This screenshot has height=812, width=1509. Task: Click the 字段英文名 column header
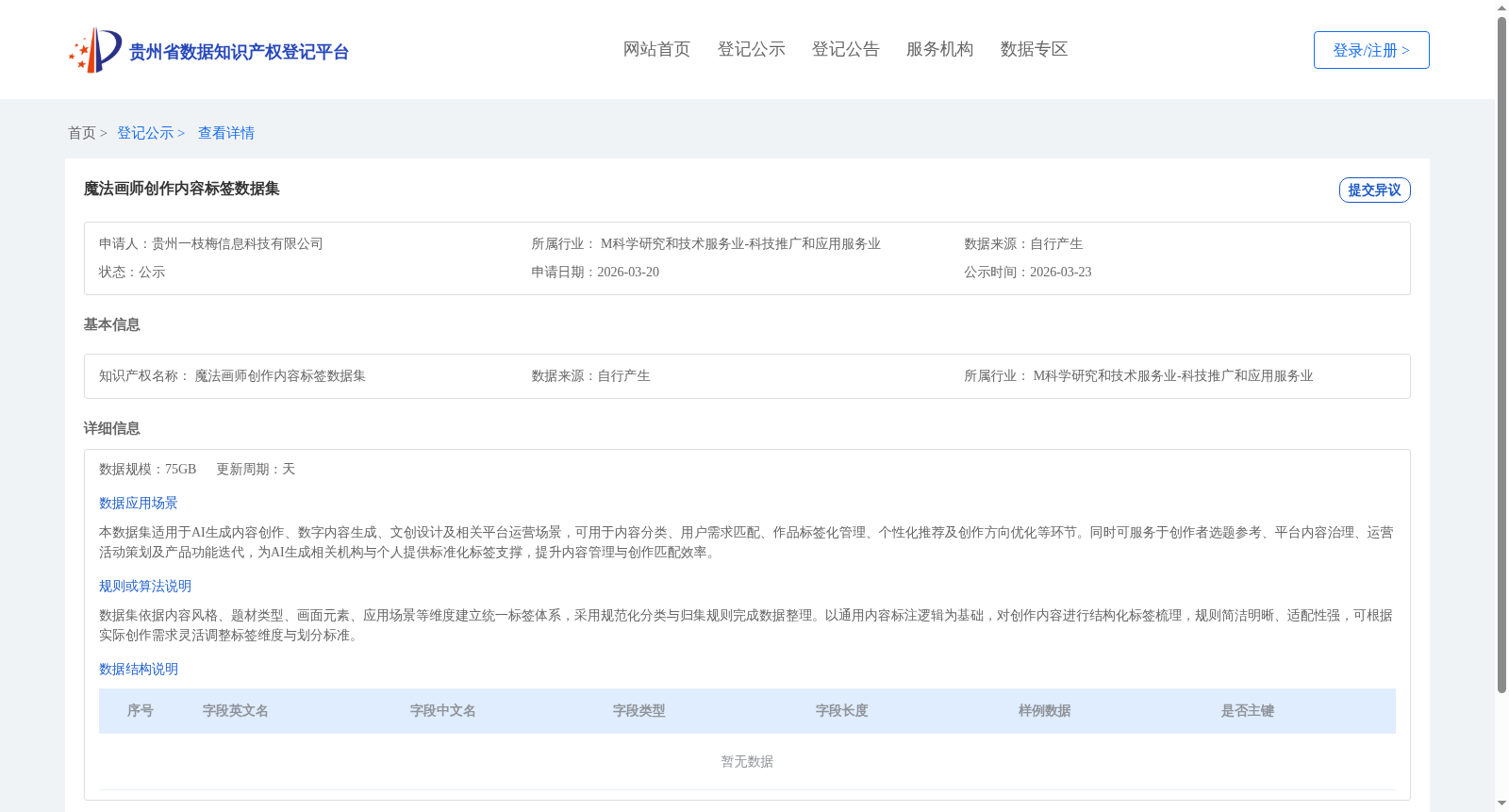click(236, 711)
